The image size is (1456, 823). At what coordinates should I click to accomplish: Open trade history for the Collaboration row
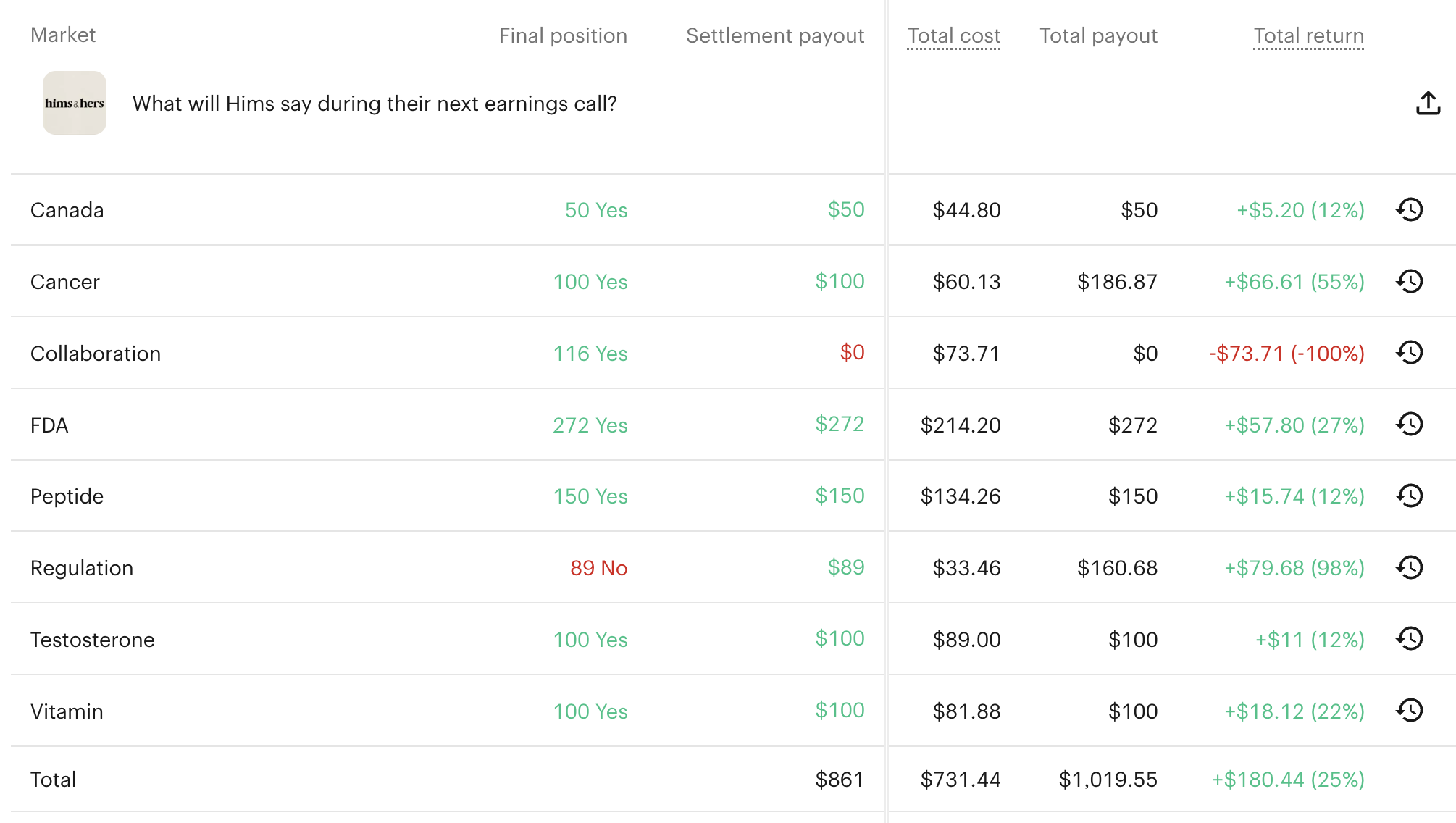(x=1410, y=353)
